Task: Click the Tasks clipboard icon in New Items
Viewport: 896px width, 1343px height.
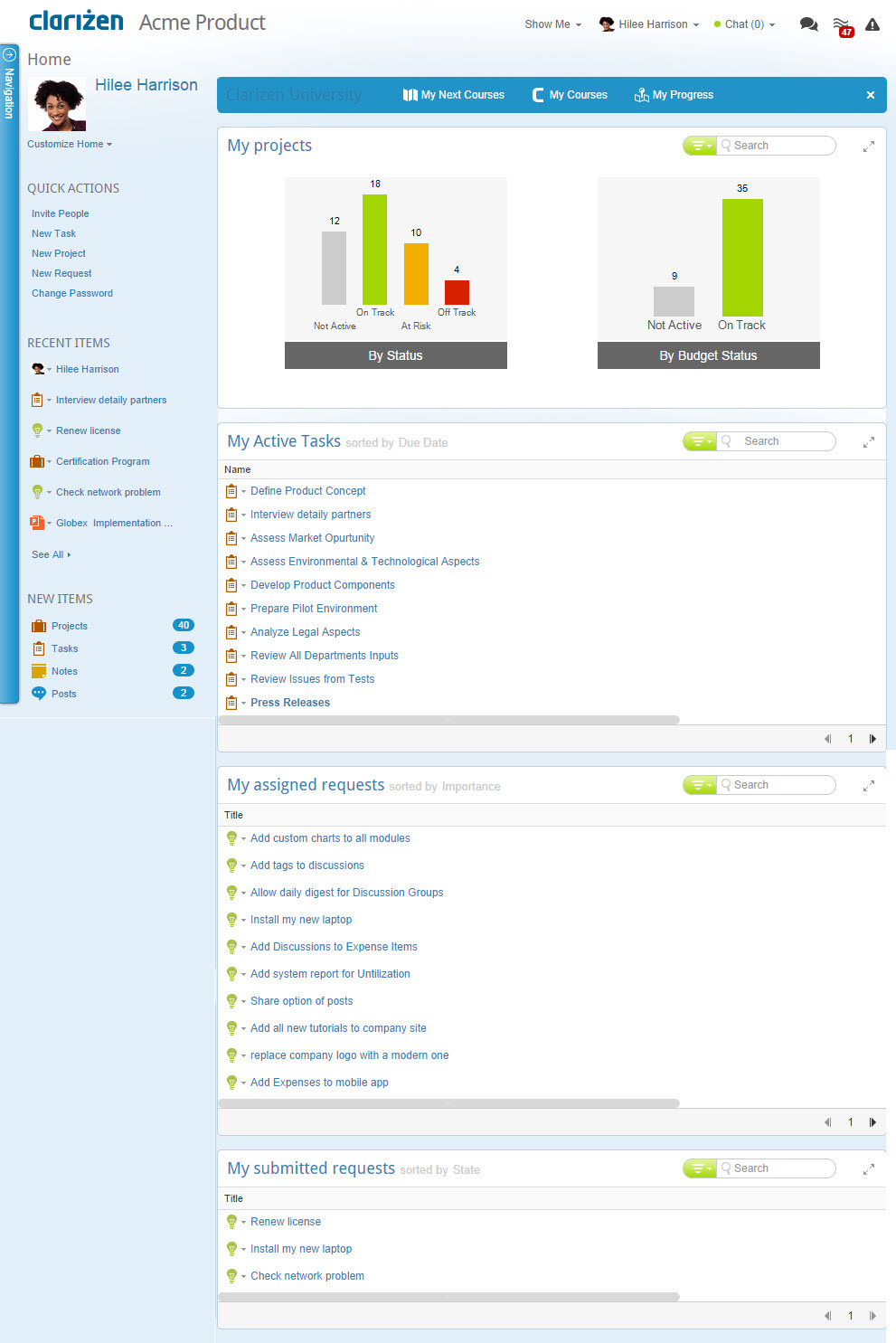Action: pos(39,648)
